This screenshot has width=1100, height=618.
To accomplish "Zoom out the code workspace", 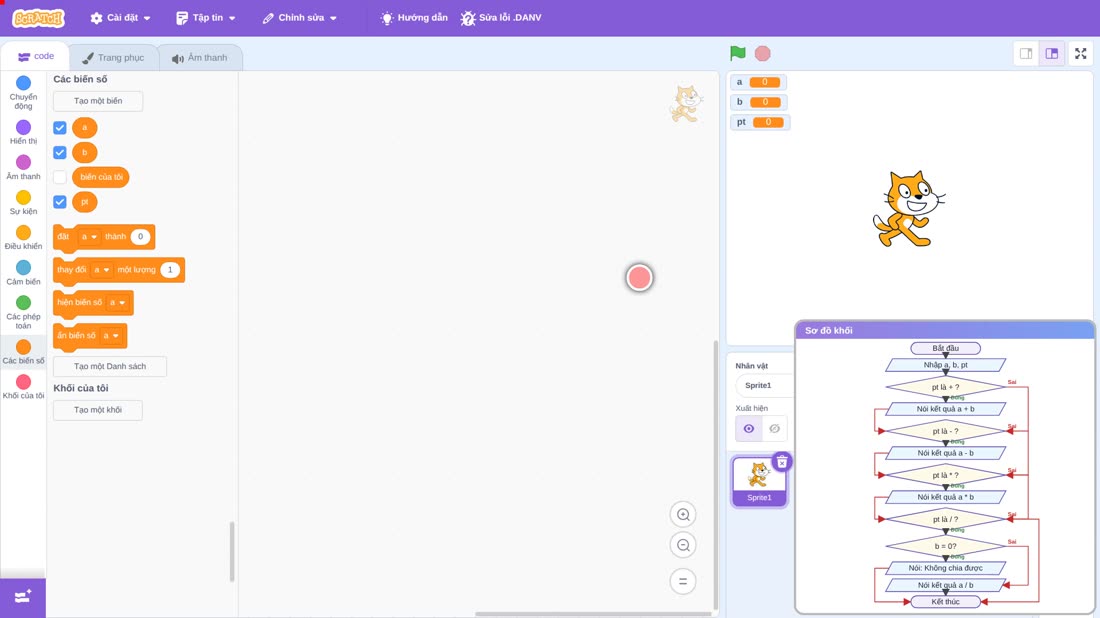I will 683,545.
